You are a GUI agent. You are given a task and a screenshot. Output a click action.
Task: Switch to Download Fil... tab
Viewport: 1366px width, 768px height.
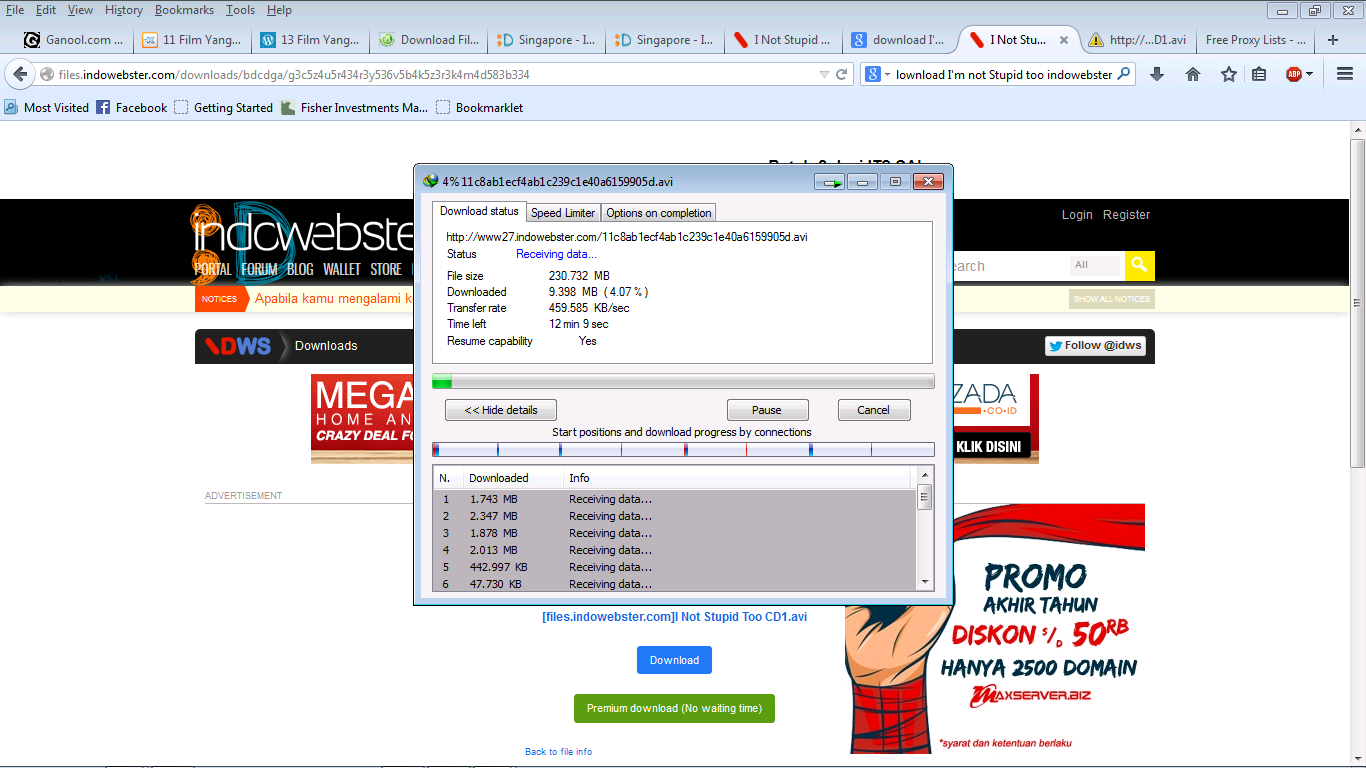coord(429,40)
